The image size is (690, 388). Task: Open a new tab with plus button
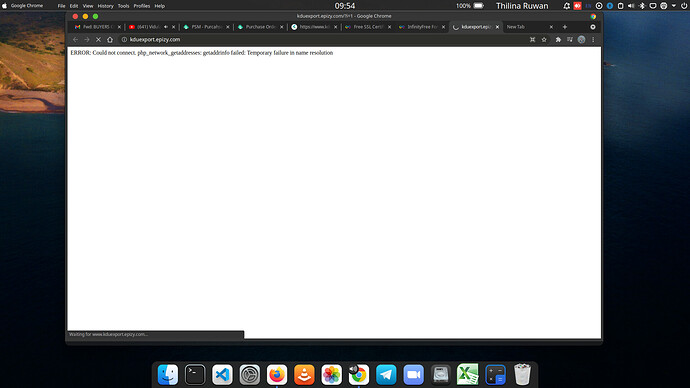pyautogui.click(x=565, y=27)
